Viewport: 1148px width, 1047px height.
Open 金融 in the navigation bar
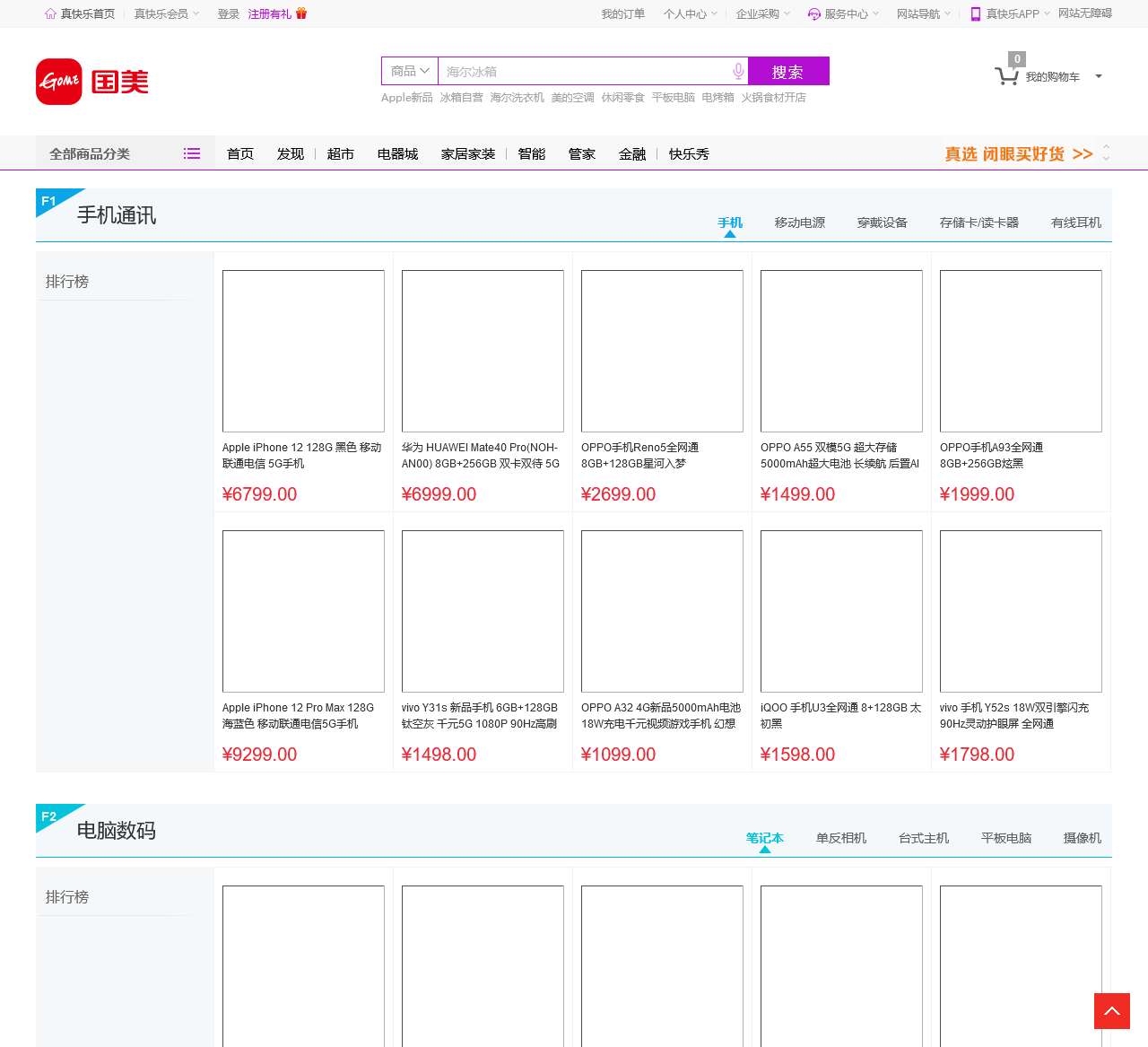(x=632, y=153)
